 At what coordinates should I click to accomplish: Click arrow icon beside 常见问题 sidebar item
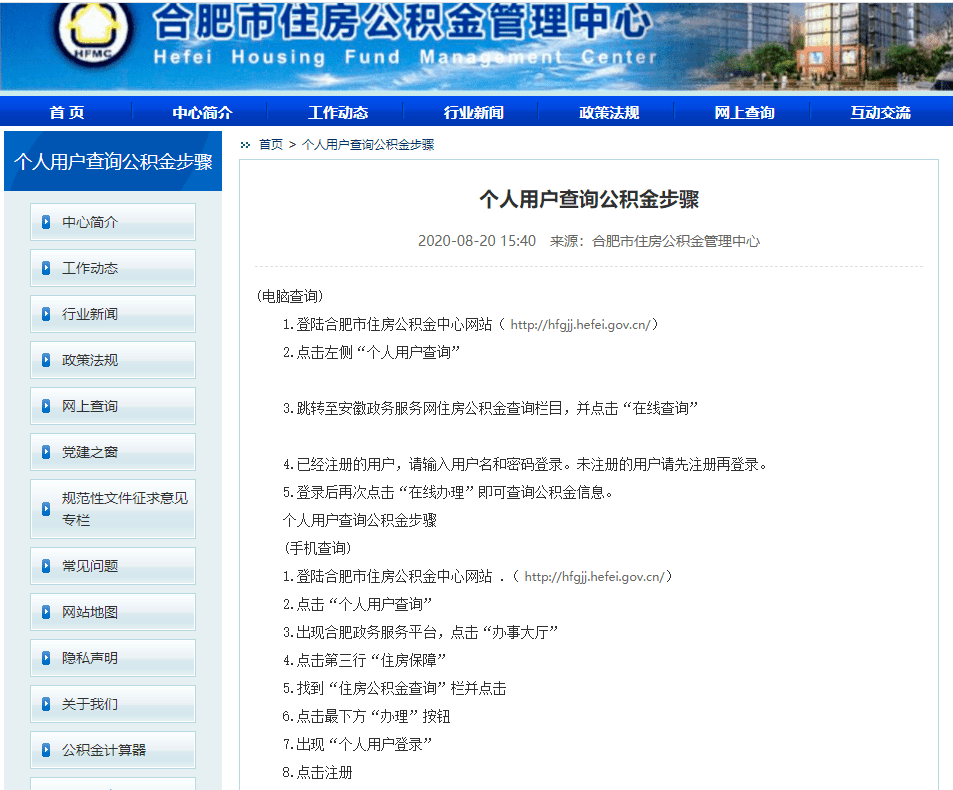[46, 566]
